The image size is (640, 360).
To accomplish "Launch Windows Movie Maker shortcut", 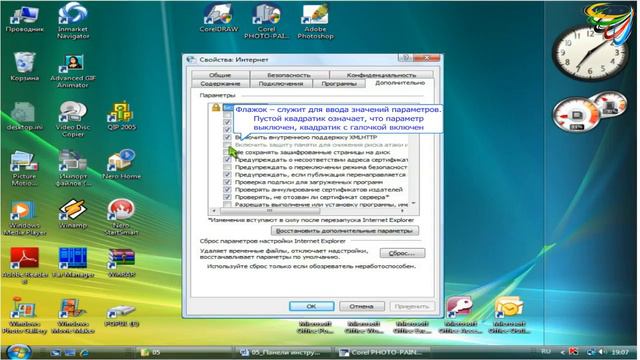I will tap(73, 316).
